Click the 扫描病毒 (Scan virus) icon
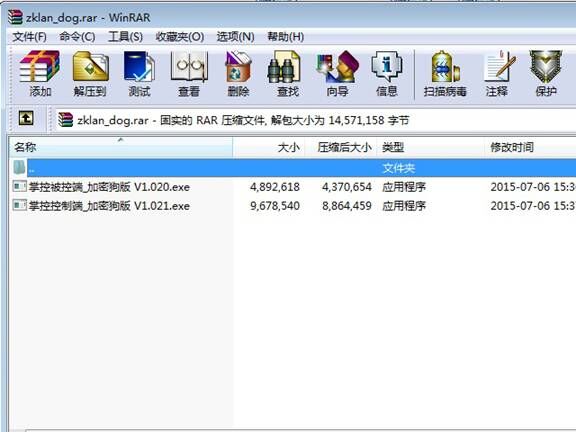The height and width of the screenshot is (432, 576). (x=445, y=66)
